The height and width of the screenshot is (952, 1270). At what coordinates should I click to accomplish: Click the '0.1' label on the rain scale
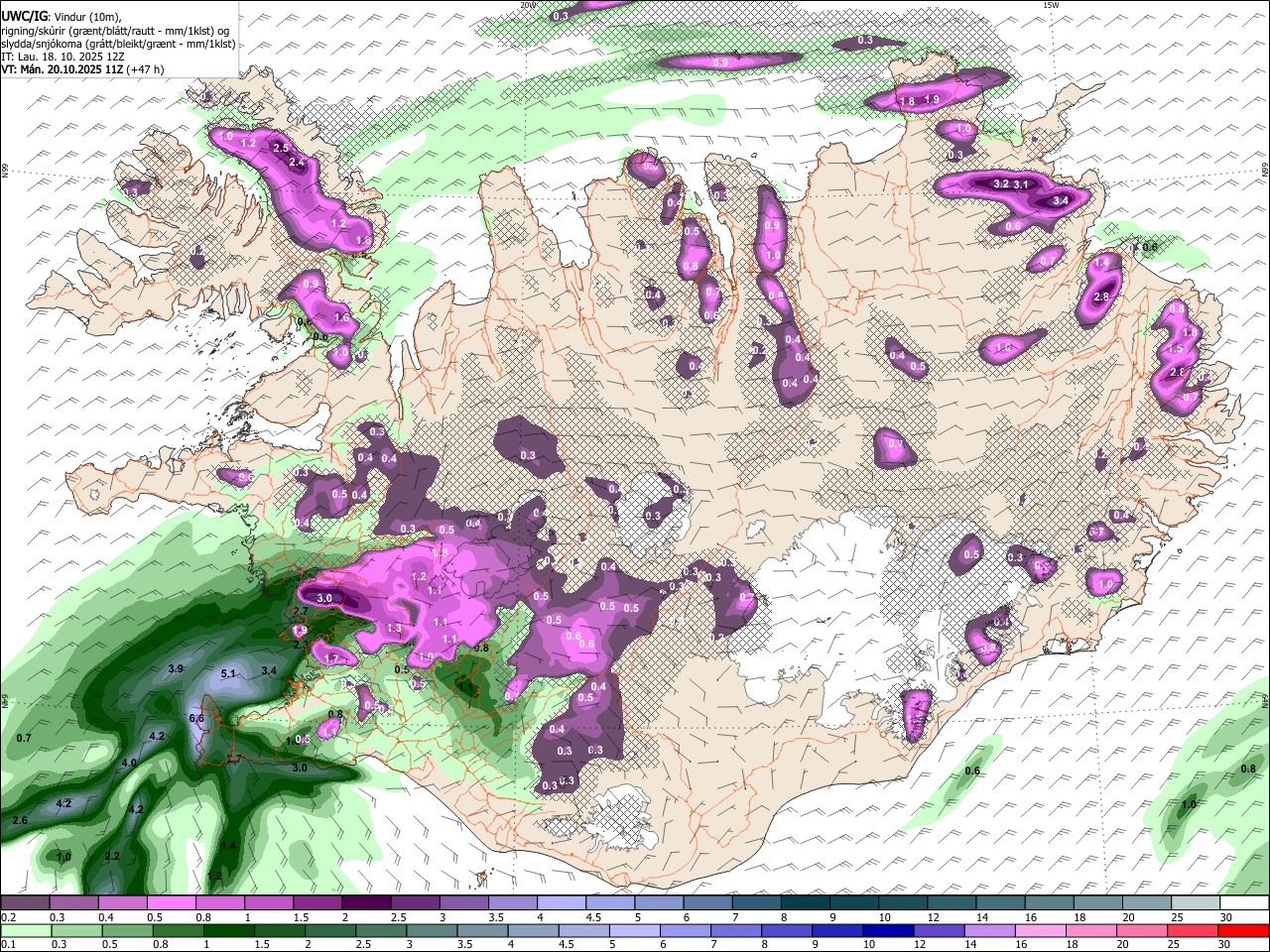coord(8,945)
